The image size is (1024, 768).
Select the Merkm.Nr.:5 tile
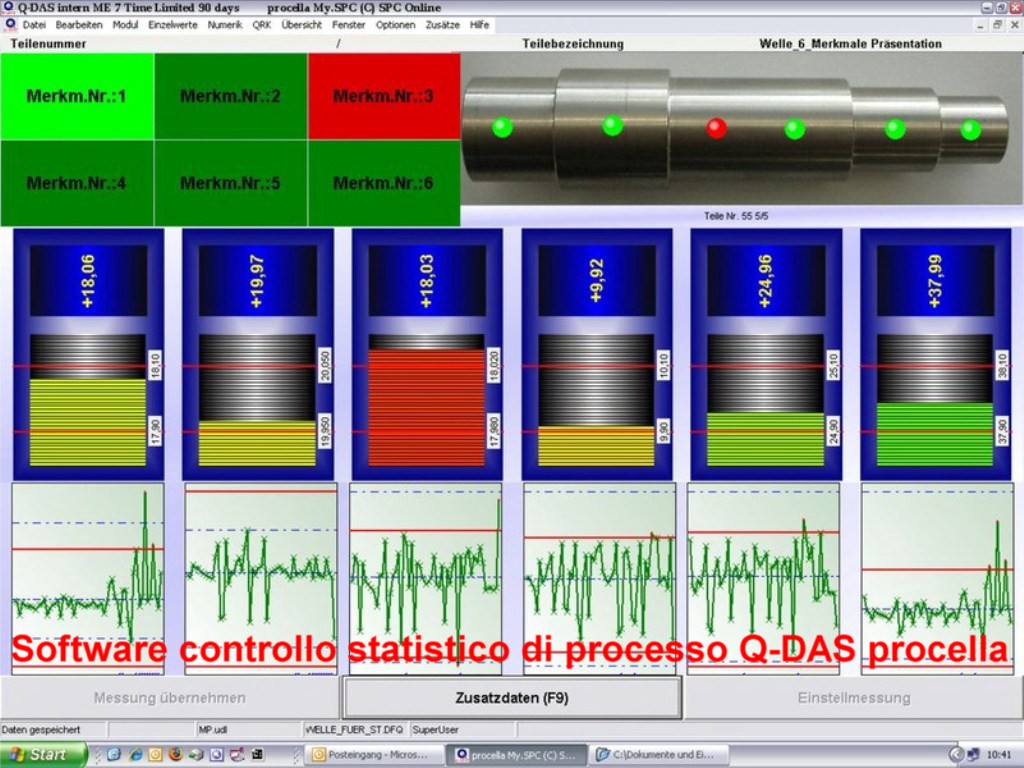click(x=231, y=184)
